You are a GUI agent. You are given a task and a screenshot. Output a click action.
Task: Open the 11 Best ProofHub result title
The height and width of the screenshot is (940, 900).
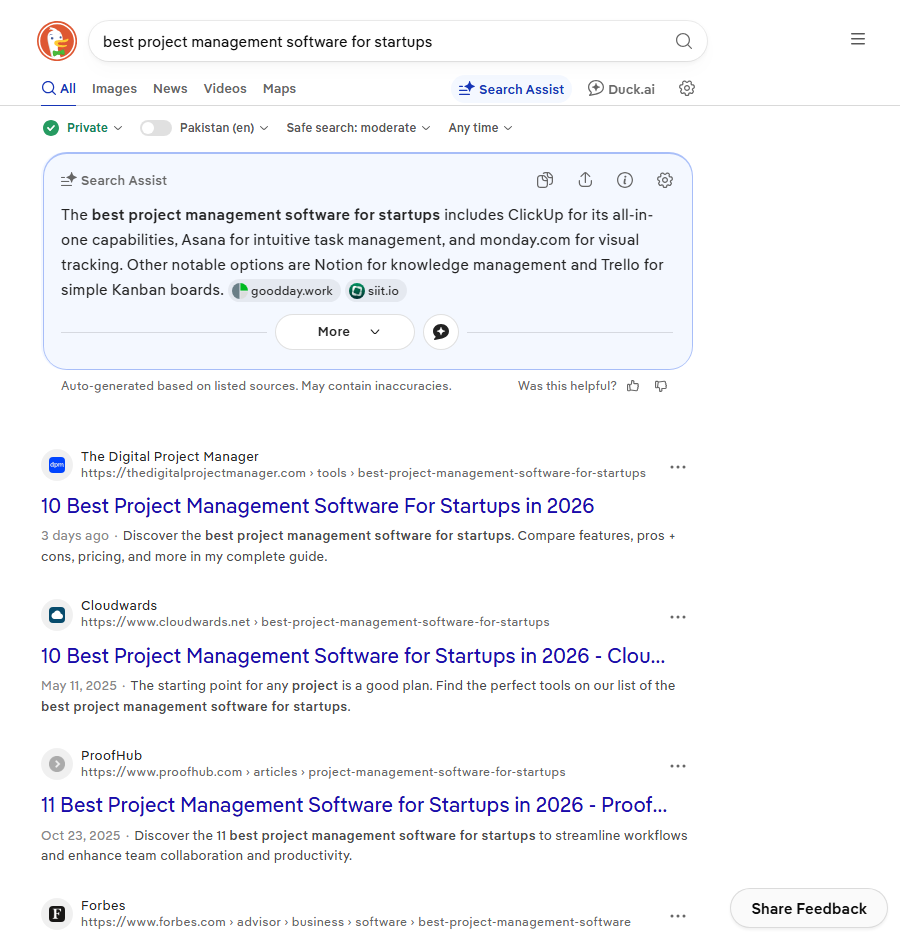coord(354,805)
